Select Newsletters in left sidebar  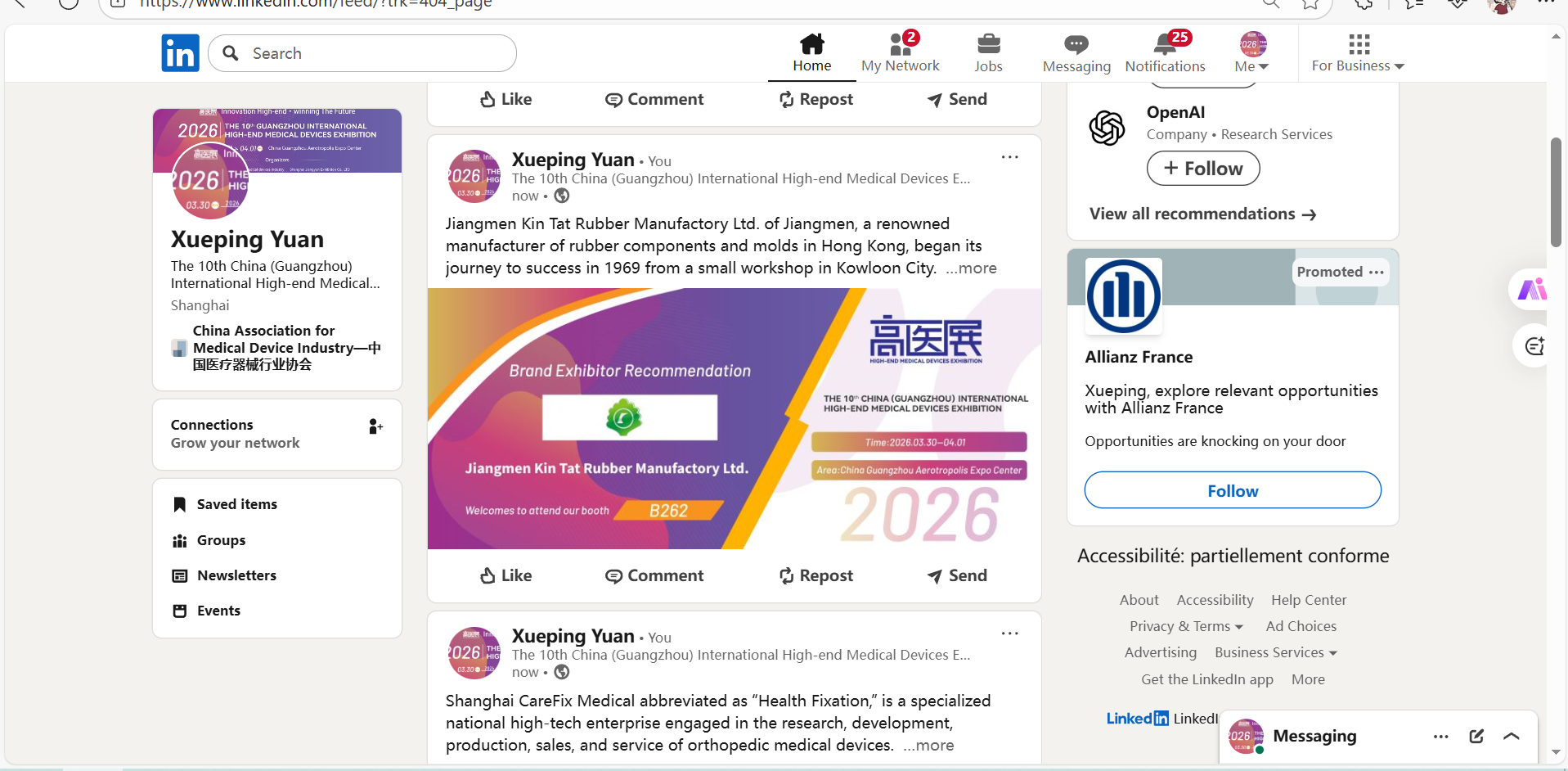point(236,575)
